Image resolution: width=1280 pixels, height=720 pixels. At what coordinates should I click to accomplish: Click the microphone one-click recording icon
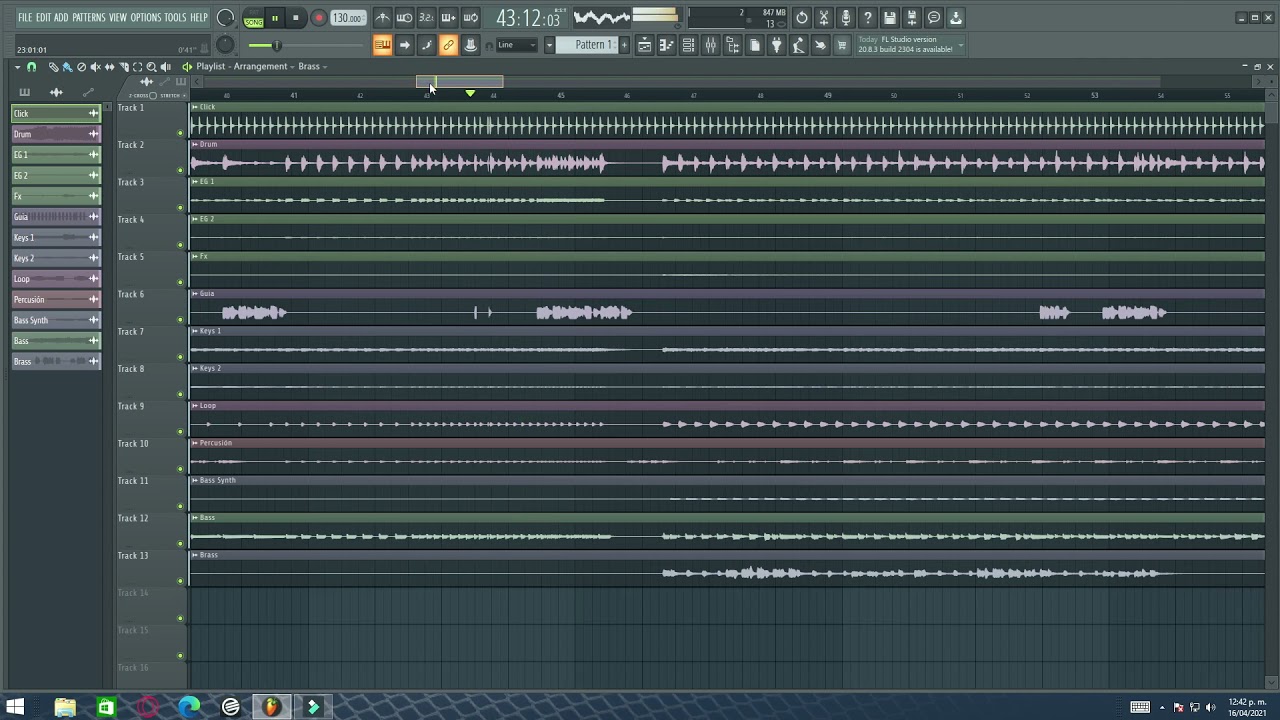tap(846, 18)
